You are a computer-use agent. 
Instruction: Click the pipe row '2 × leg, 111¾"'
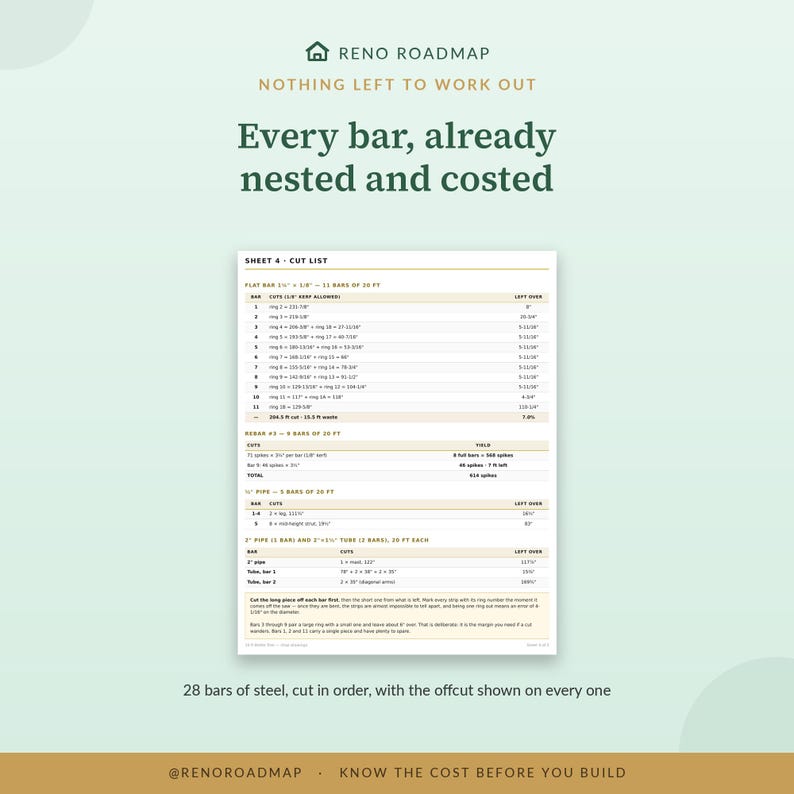coord(397,513)
